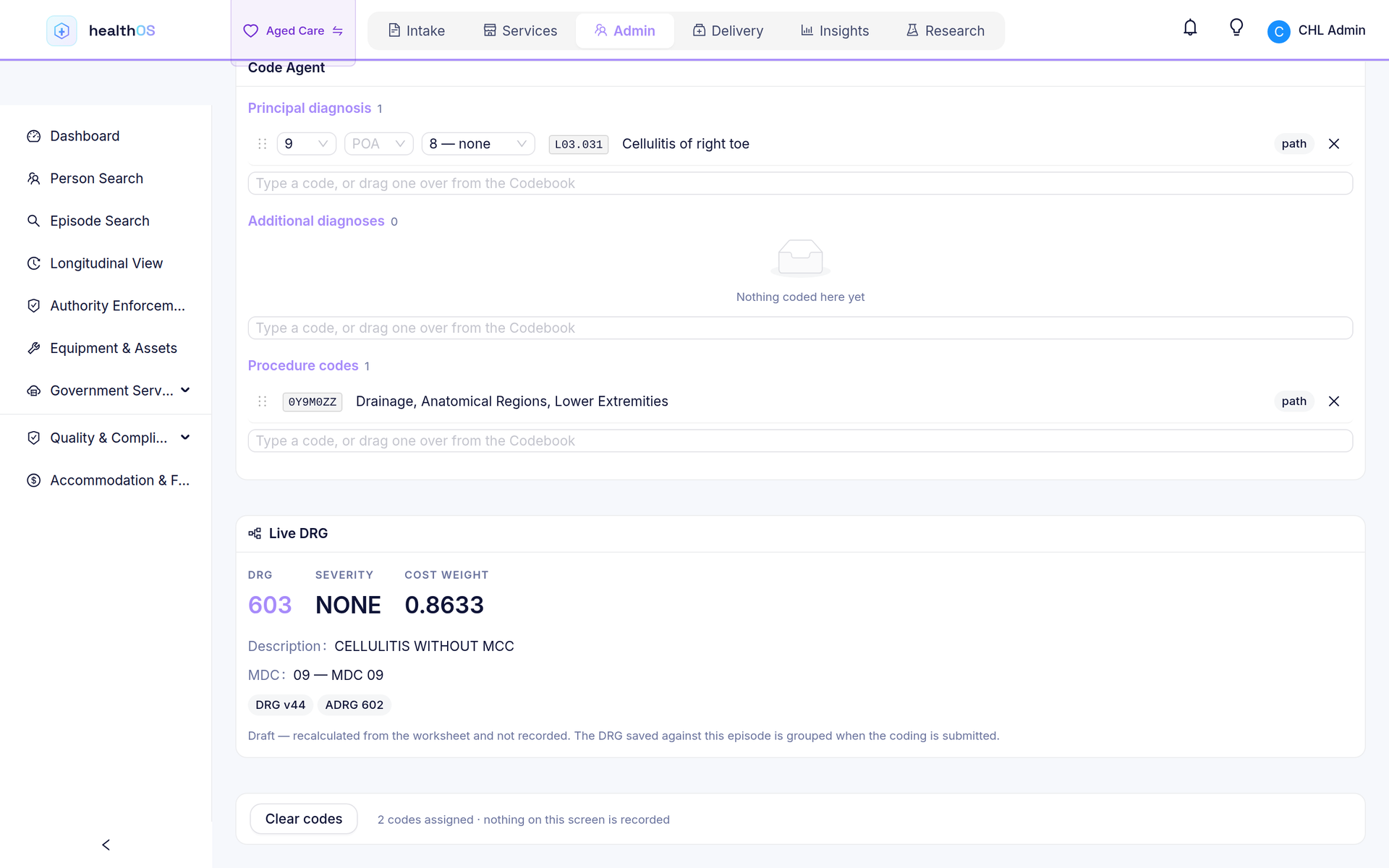This screenshot has width=1389, height=868.
Task: Collapse the sidebar with the left arrow
Action: (x=106, y=845)
